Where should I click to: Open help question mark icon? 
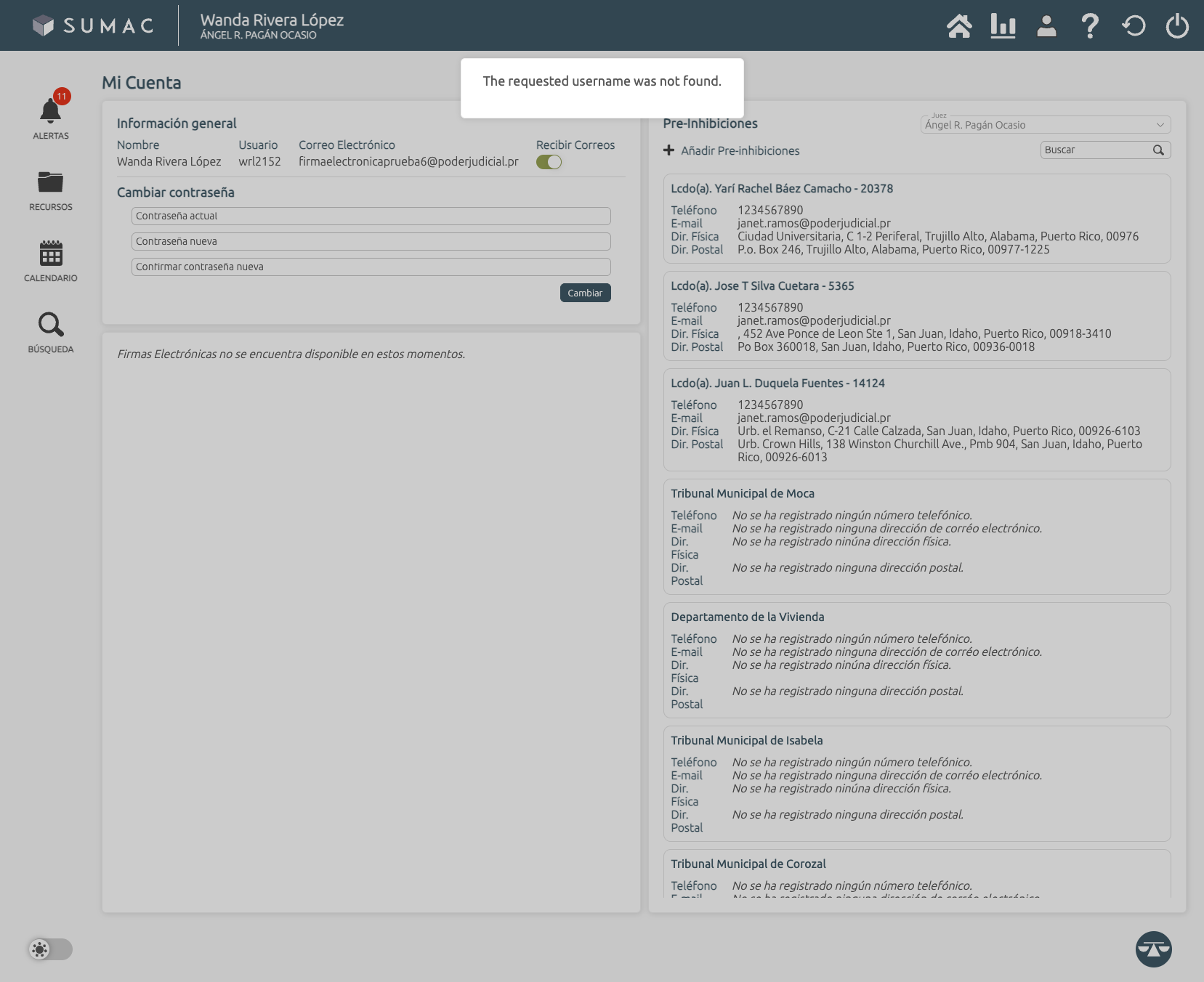[1090, 26]
